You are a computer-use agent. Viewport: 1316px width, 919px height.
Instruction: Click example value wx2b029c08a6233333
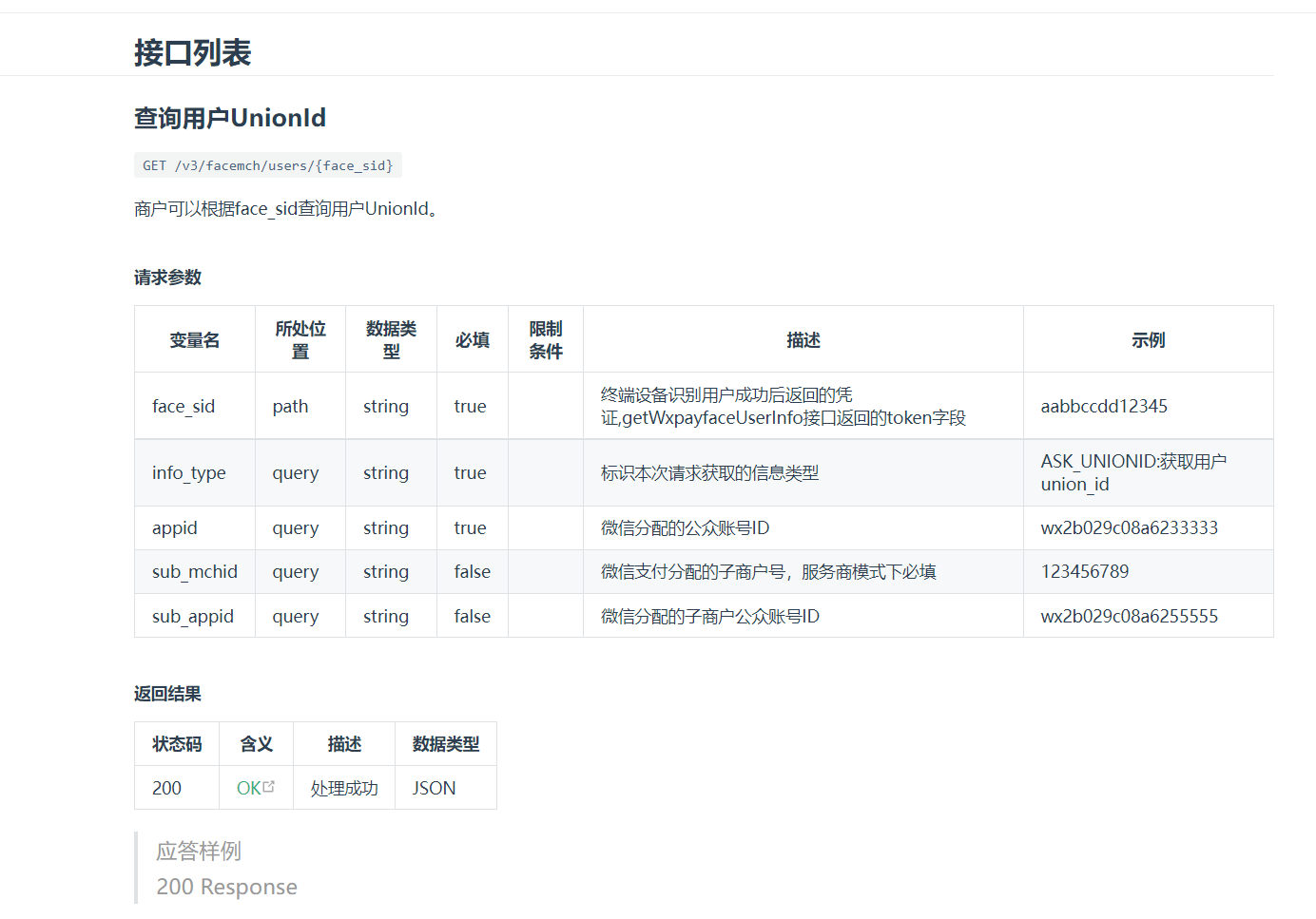1130,527
